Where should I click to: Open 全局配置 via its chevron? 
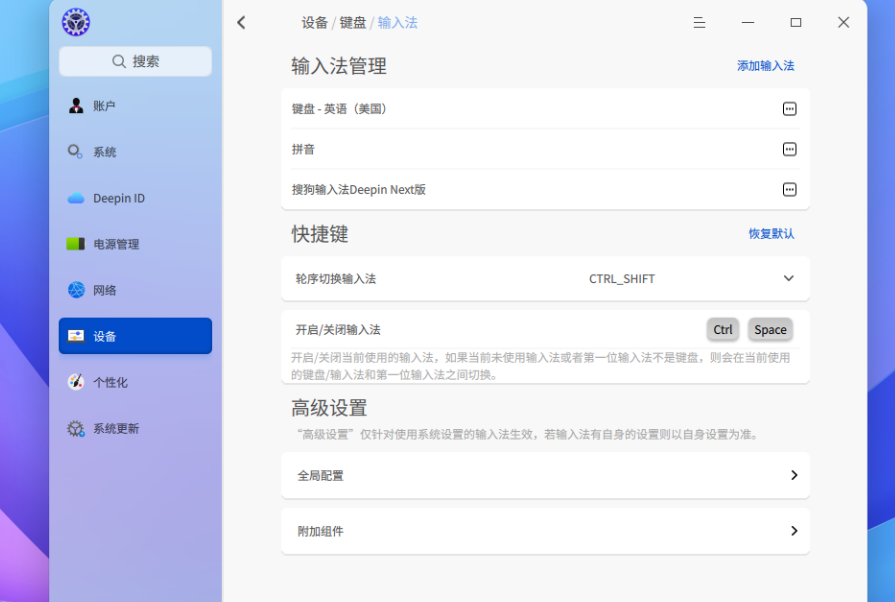[794, 475]
